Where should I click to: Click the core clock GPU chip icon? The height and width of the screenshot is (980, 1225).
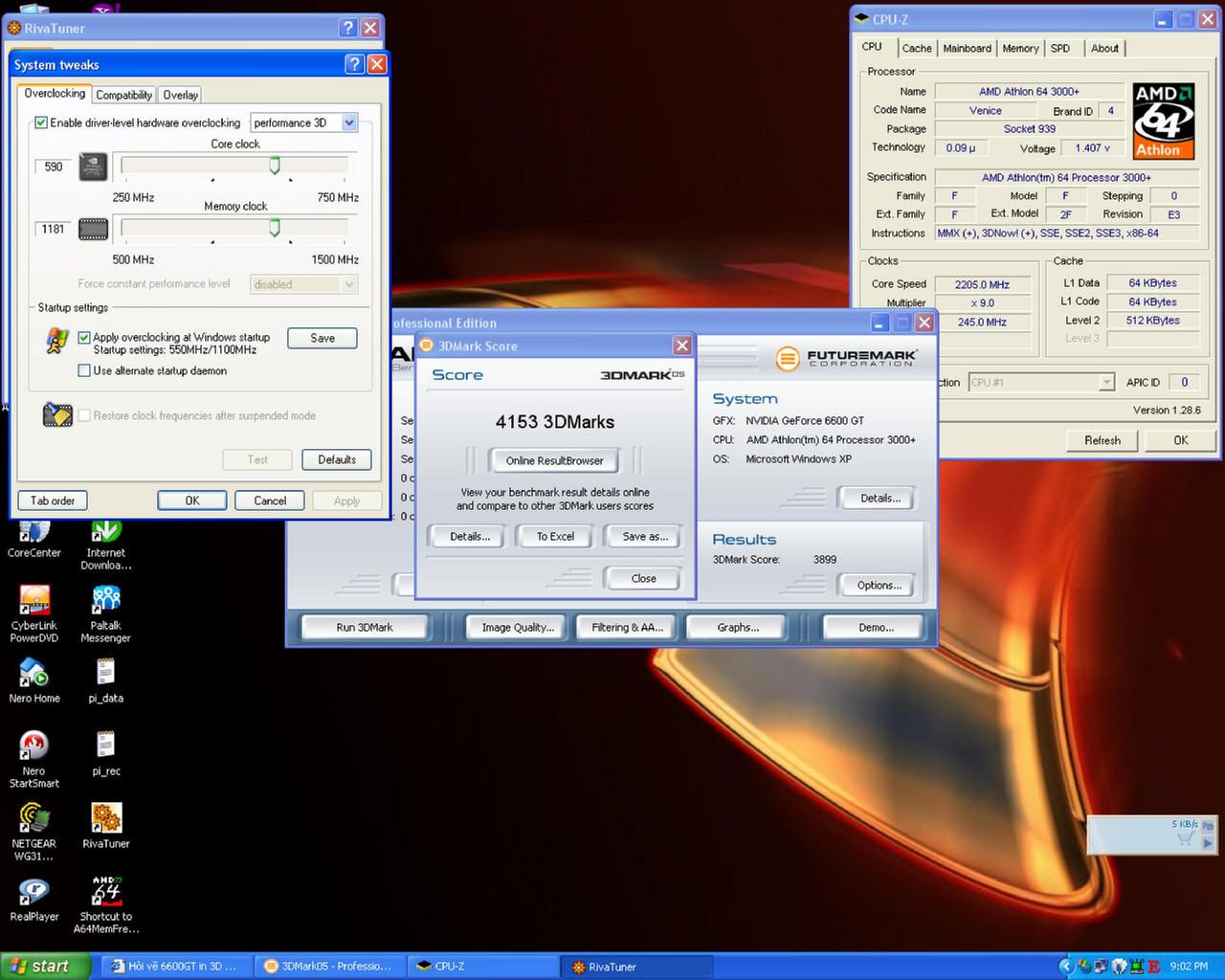pos(93,167)
